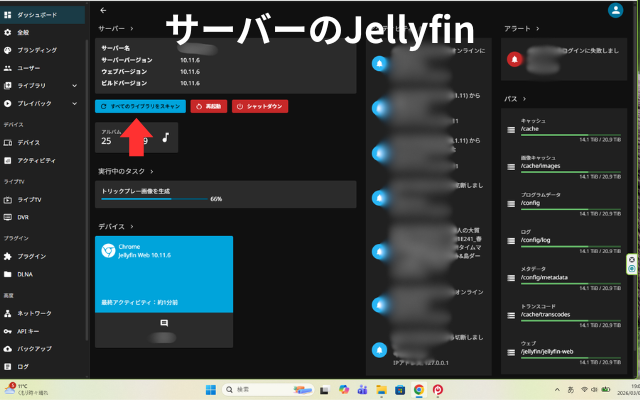
Task: Click the Windows Start button in taskbar
Action: tap(211, 389)
